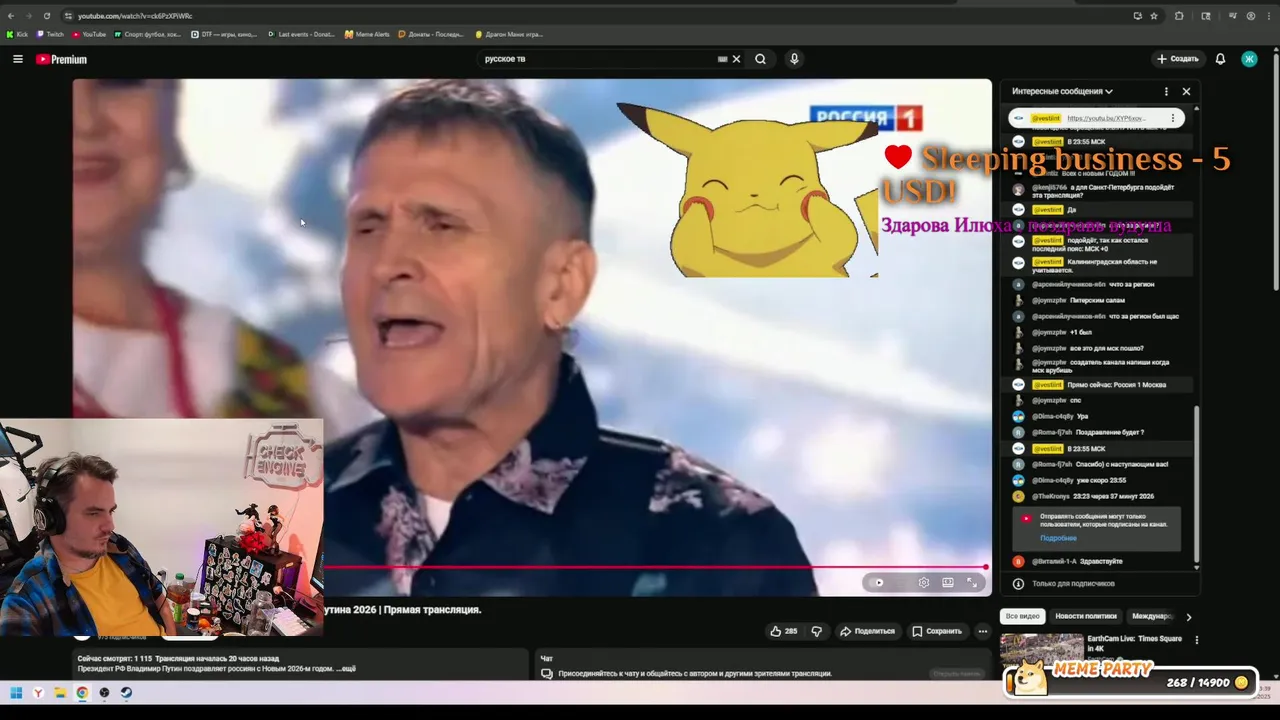Open the pinned youtu.be link in chat
This screenshot has height=720, width=1280.
coord(1105,118)
